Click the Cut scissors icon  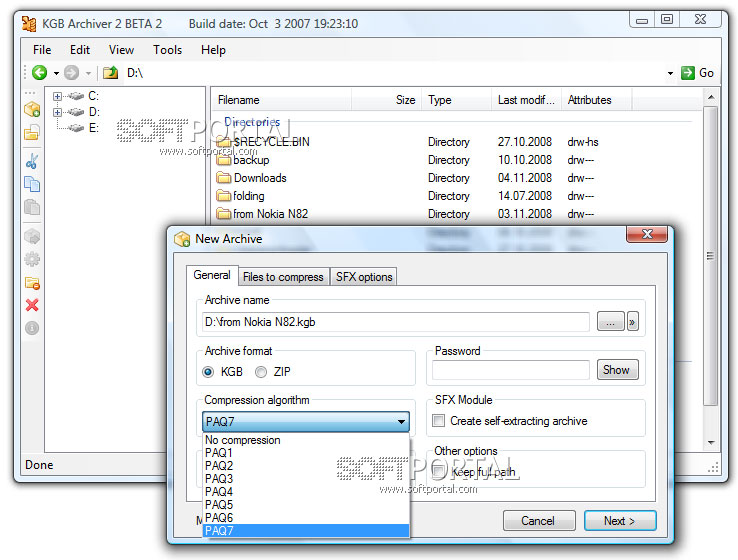[32, 161]
